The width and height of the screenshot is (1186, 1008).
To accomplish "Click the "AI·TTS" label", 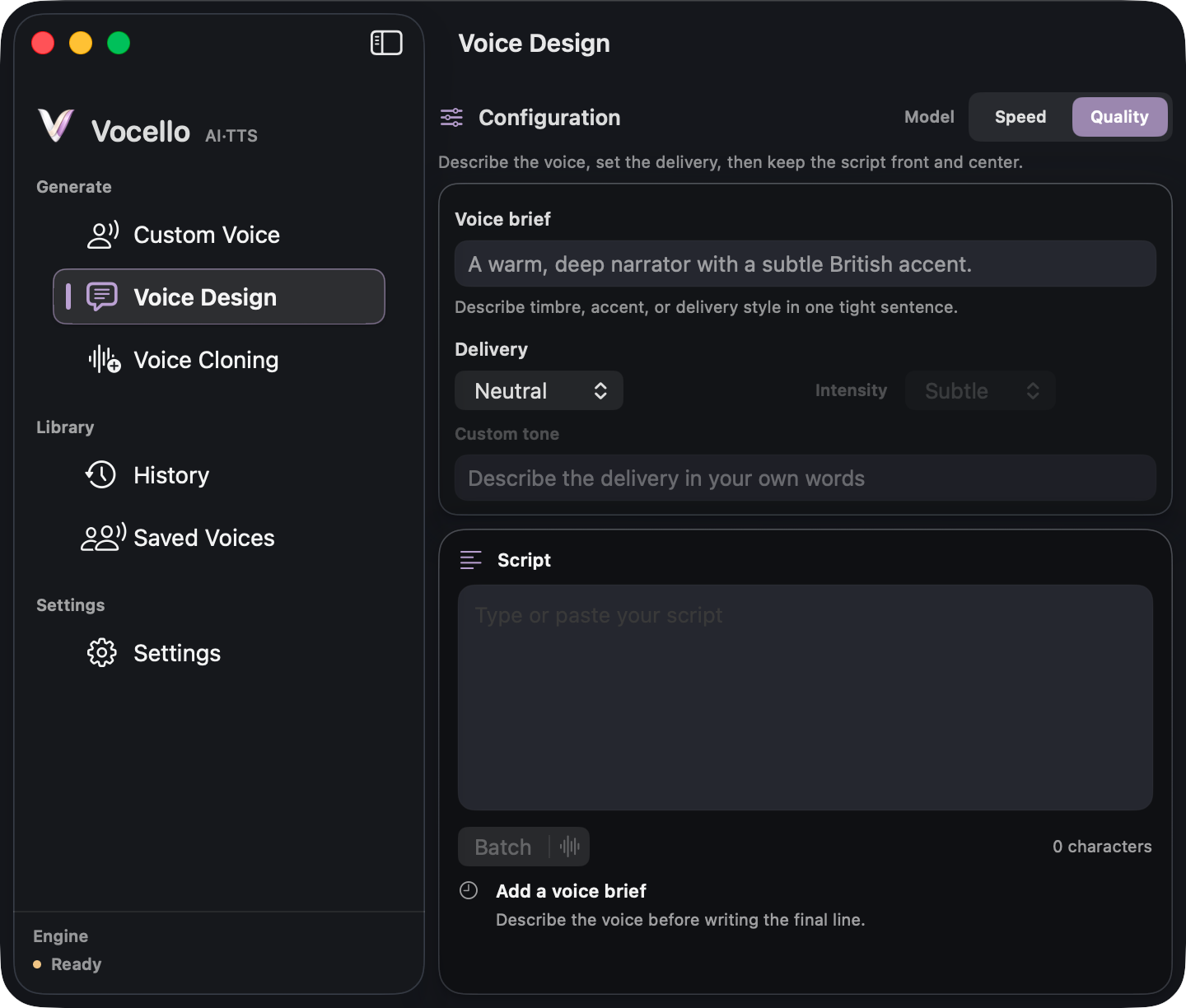I will [231, 136].
